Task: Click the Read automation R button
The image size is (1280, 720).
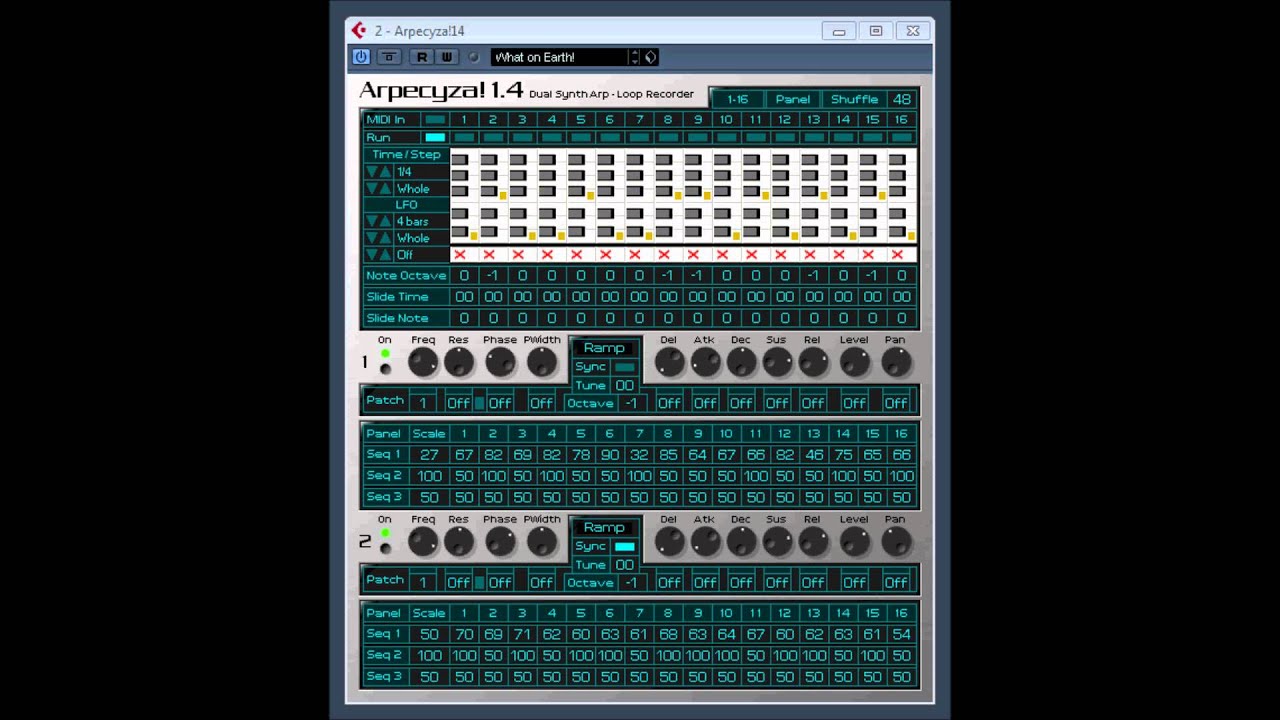Action: [422, 57]
